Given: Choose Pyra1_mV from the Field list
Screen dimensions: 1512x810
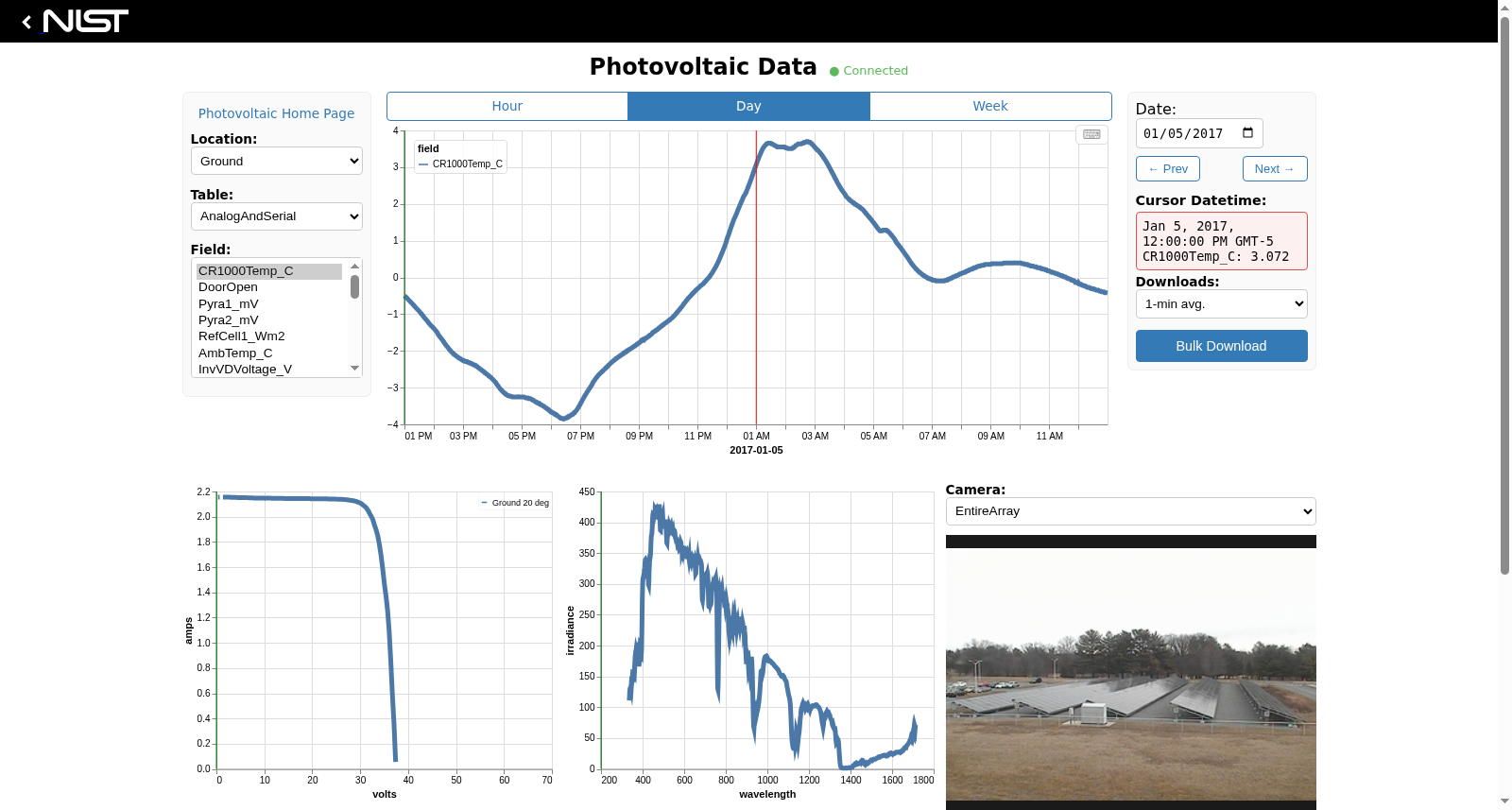Looking at the screenshot, I should pyautogui.click(x=269, y=304).
